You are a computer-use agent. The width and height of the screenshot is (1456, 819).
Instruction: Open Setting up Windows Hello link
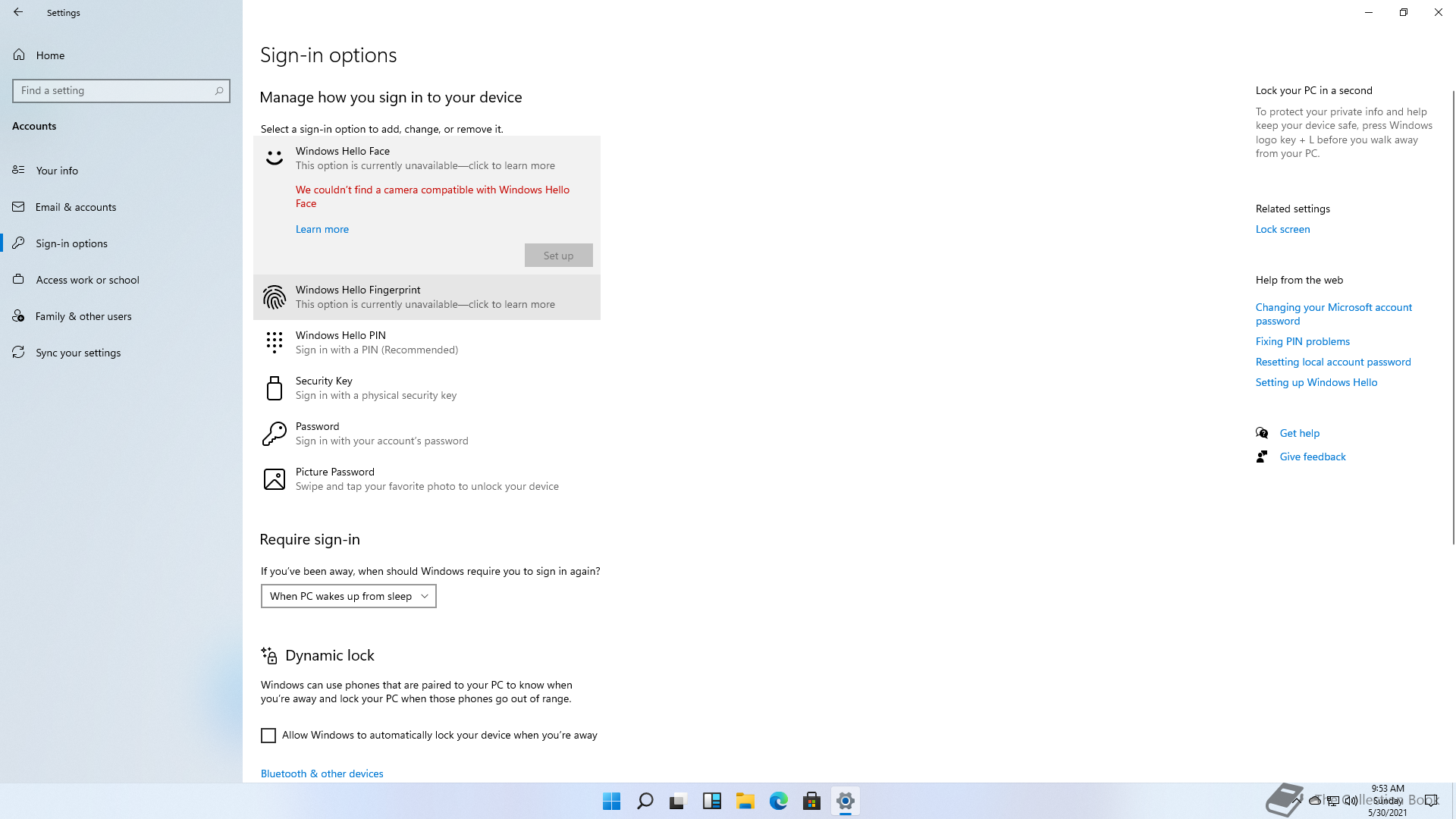1316,382
